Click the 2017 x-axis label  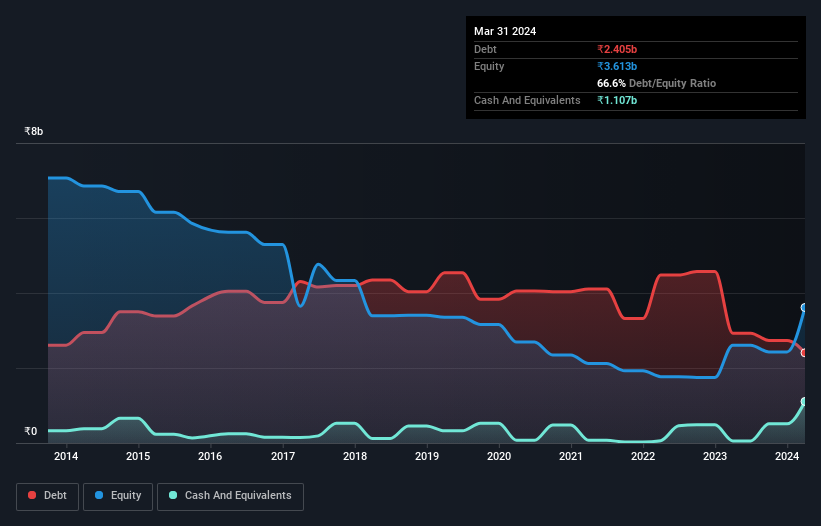pos(283,456)
